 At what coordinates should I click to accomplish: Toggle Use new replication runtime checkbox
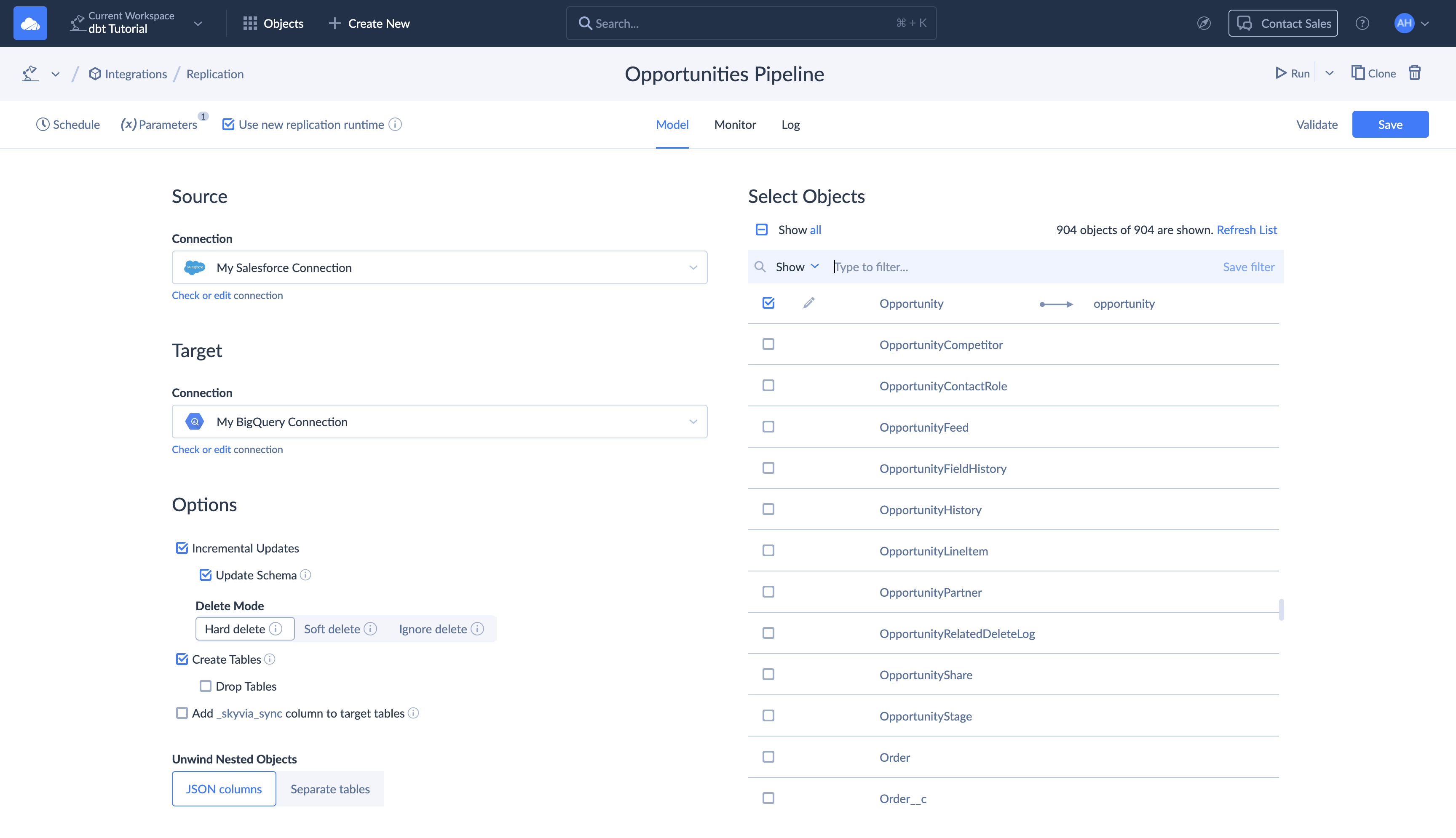tap(229, 124)
